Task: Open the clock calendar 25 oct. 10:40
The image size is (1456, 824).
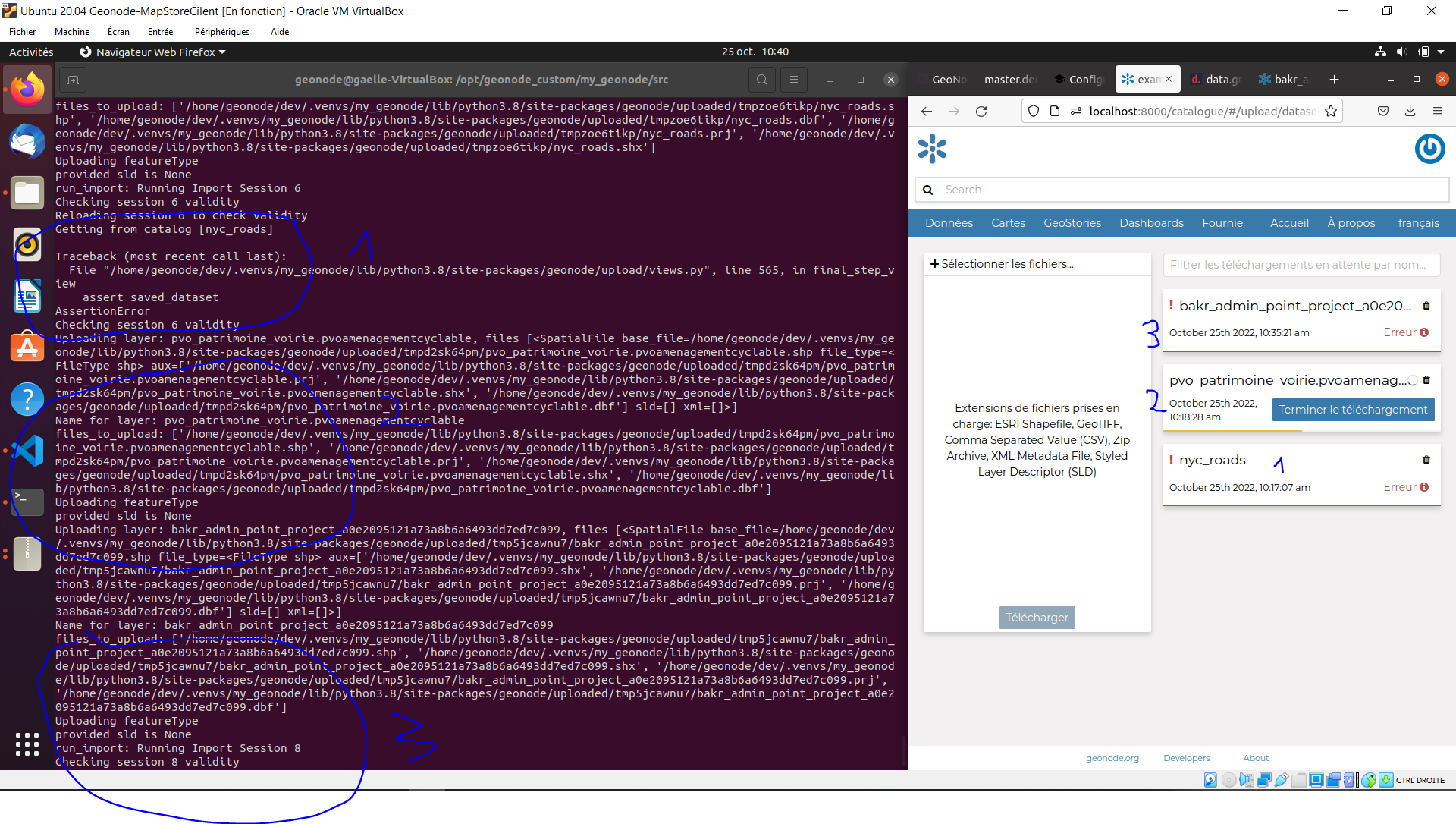Action: tap(755, 52)
